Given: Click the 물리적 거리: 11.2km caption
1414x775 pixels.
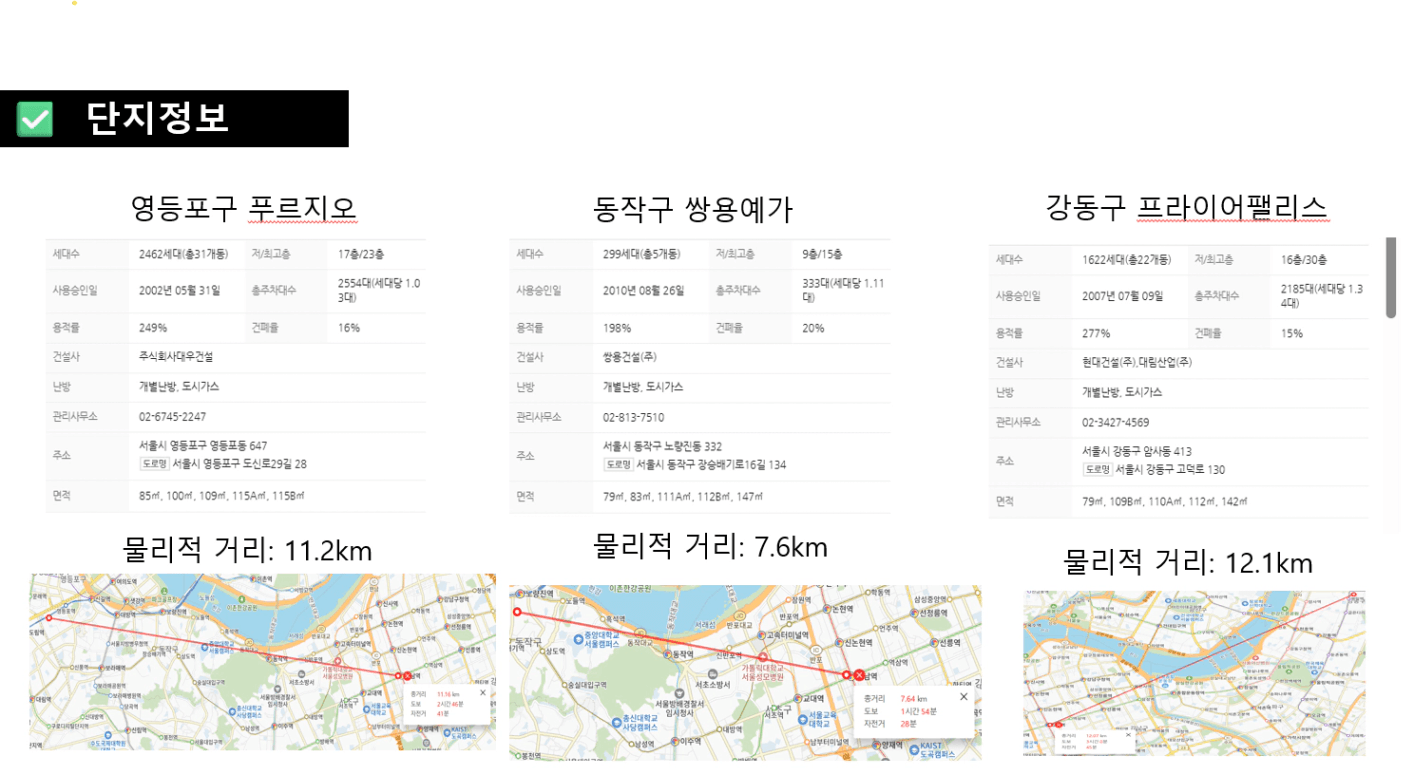Looking at the screenshot, I should pos(247,549).
